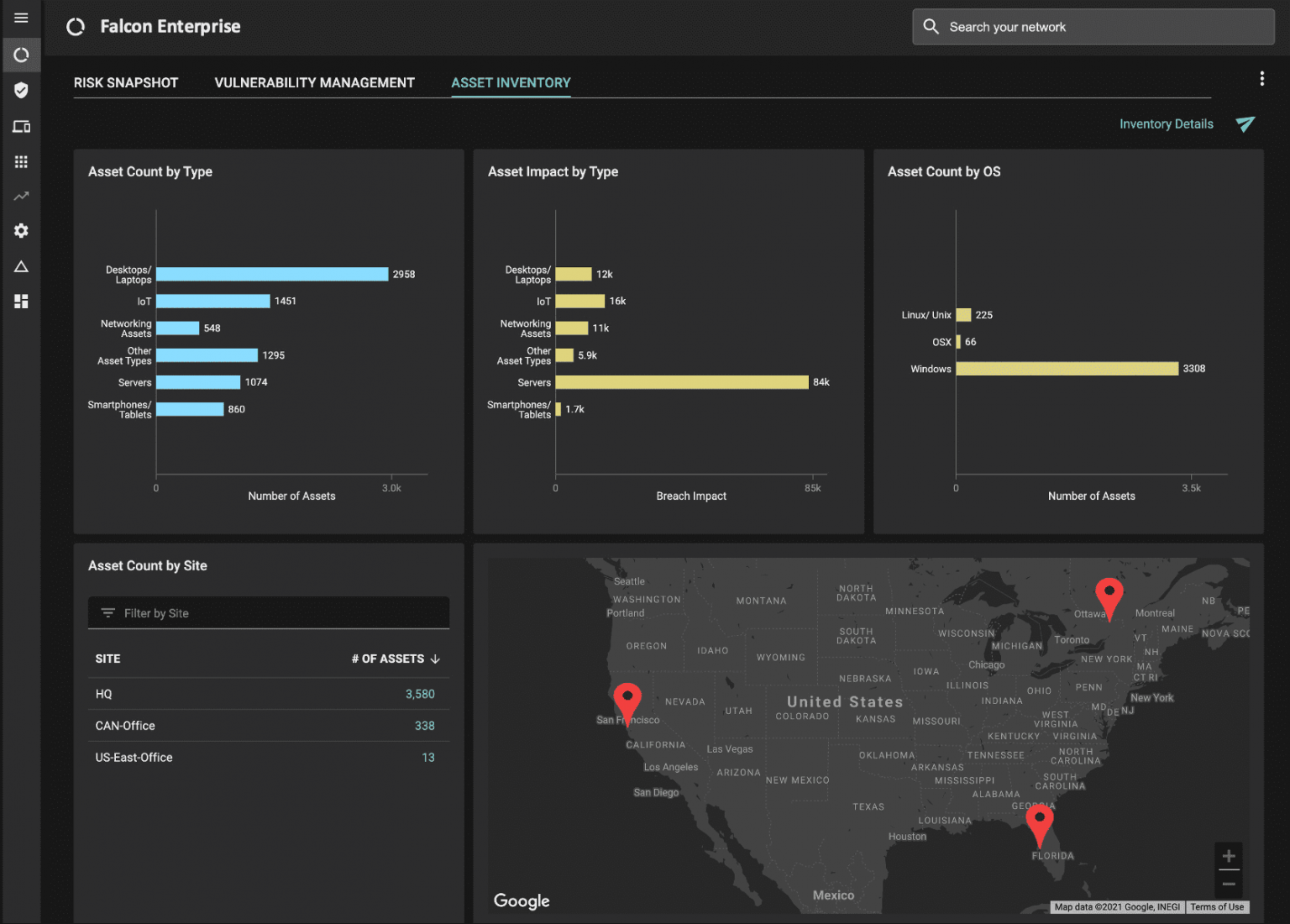
Task: Switch to the Vulnerability Management tab
Action: (x=314, y=82)
